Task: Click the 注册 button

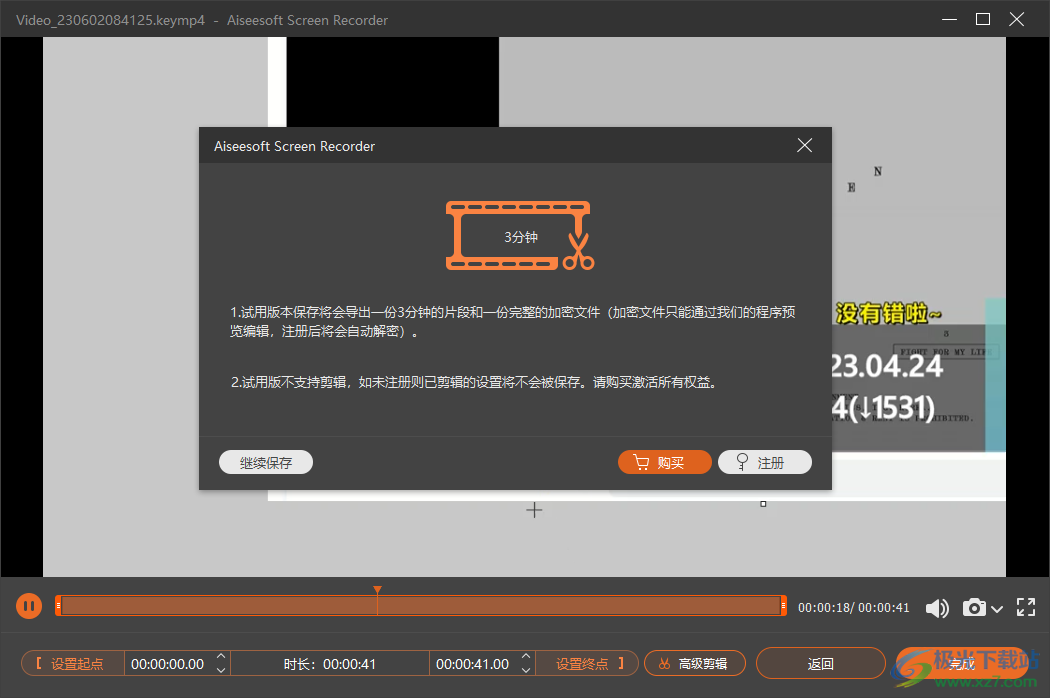Action: 765,462
